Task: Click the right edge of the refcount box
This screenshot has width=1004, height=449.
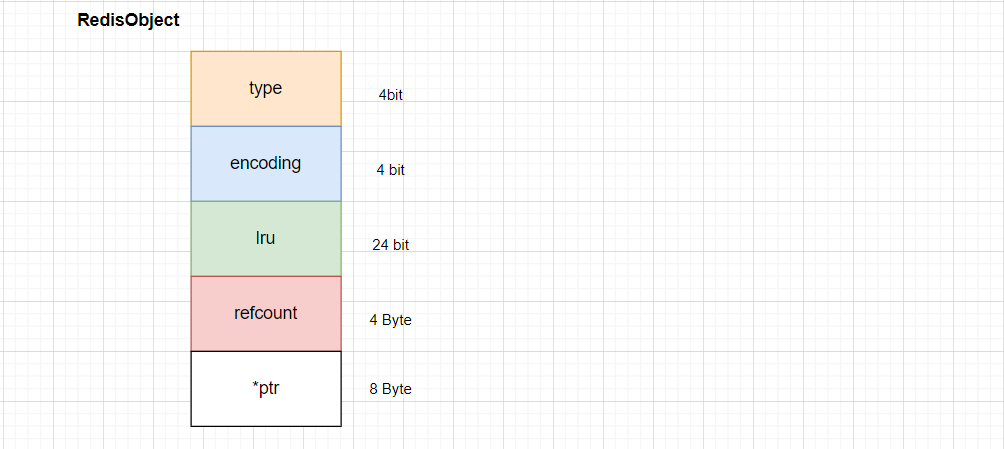Action: click(x=341, y=313)
